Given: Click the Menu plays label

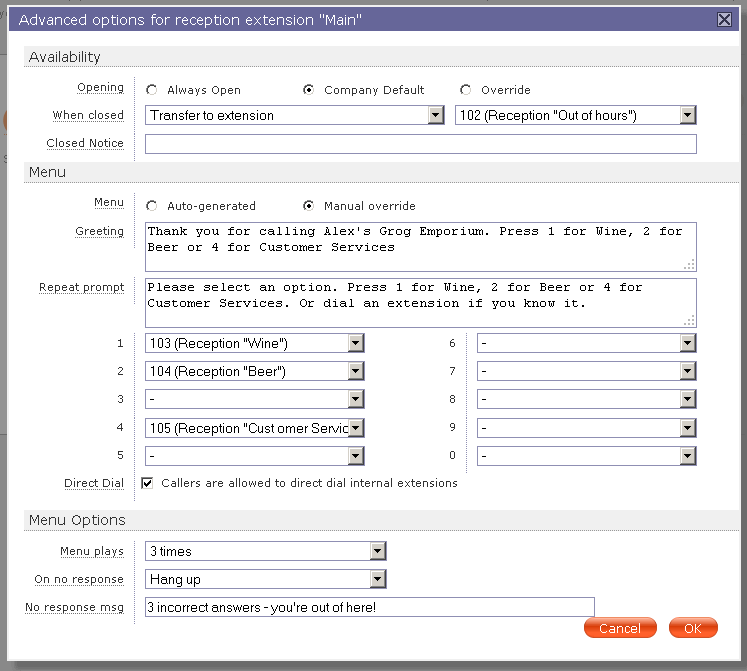Looking at the screenshot, I should pyautogui.click(x=92, y=551).
